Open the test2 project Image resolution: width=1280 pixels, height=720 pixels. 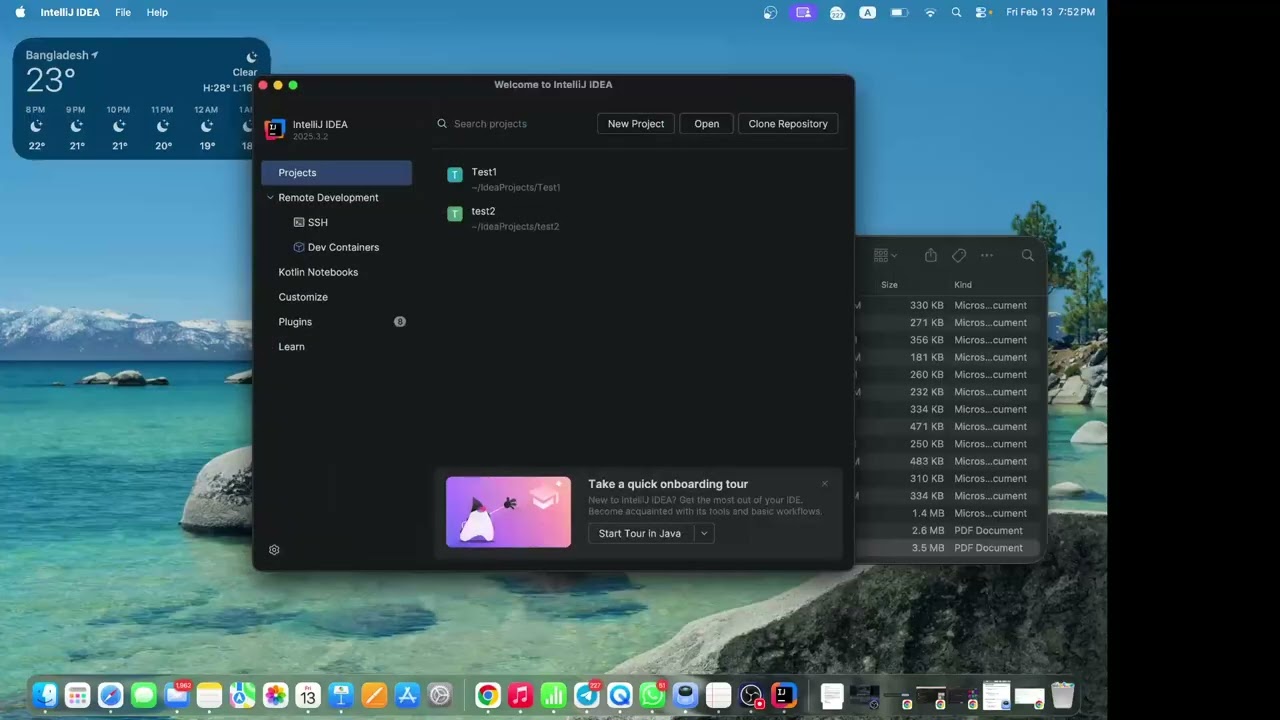point(638,218)
